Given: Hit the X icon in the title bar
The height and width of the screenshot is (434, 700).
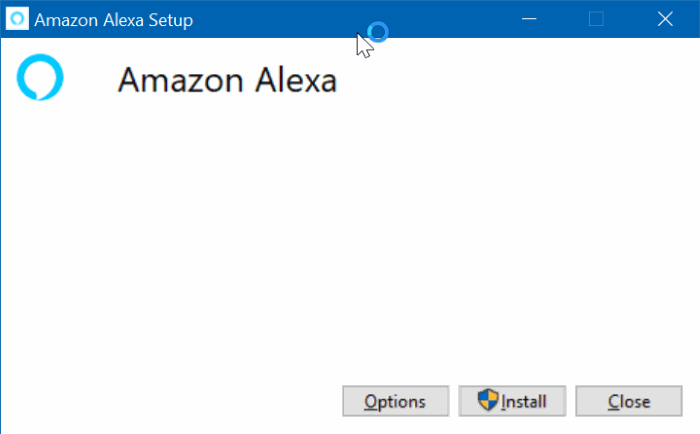Looking at the screenshot, I should coord(665,19).
